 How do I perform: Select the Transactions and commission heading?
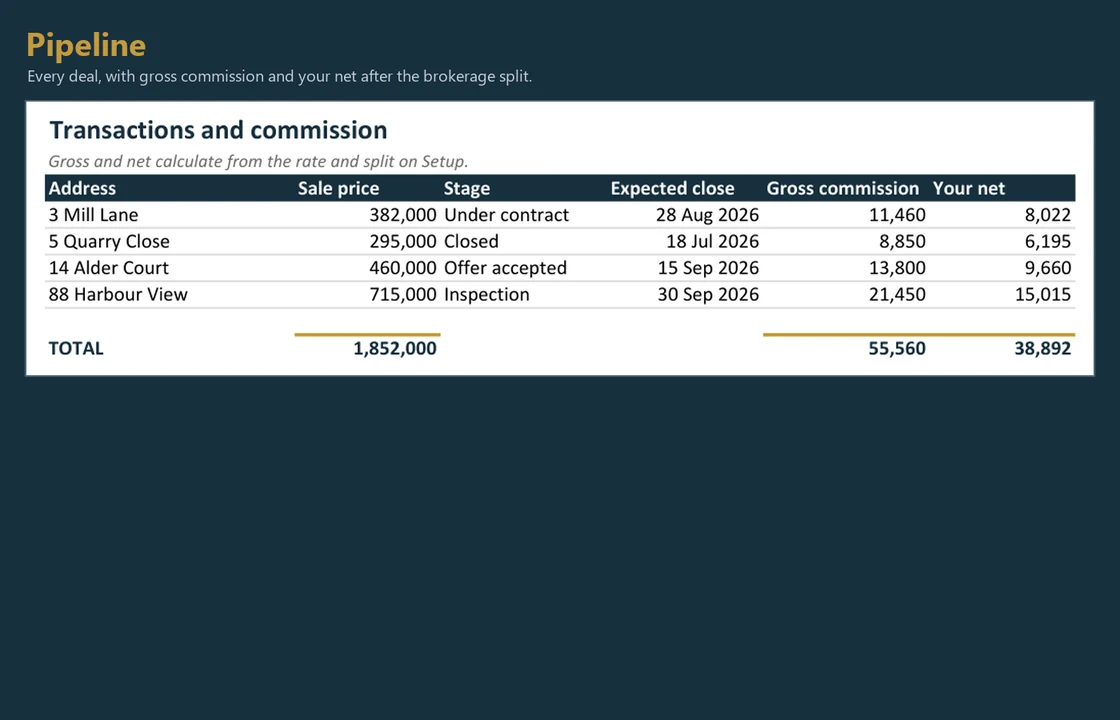[x=218, y=130]
